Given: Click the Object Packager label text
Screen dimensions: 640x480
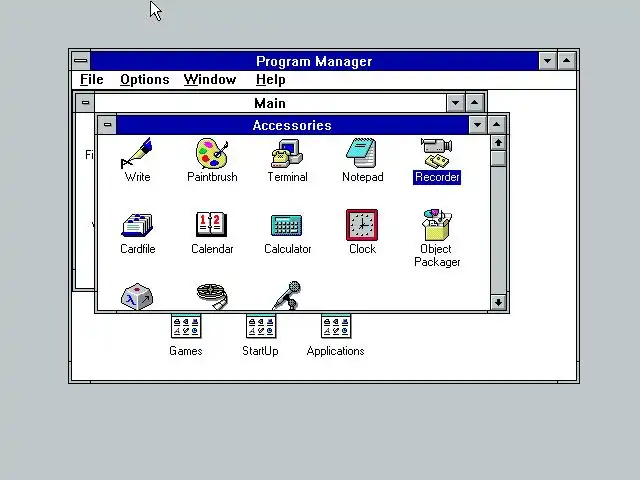Looking at the screenshot, I should (x=437, y=256).
